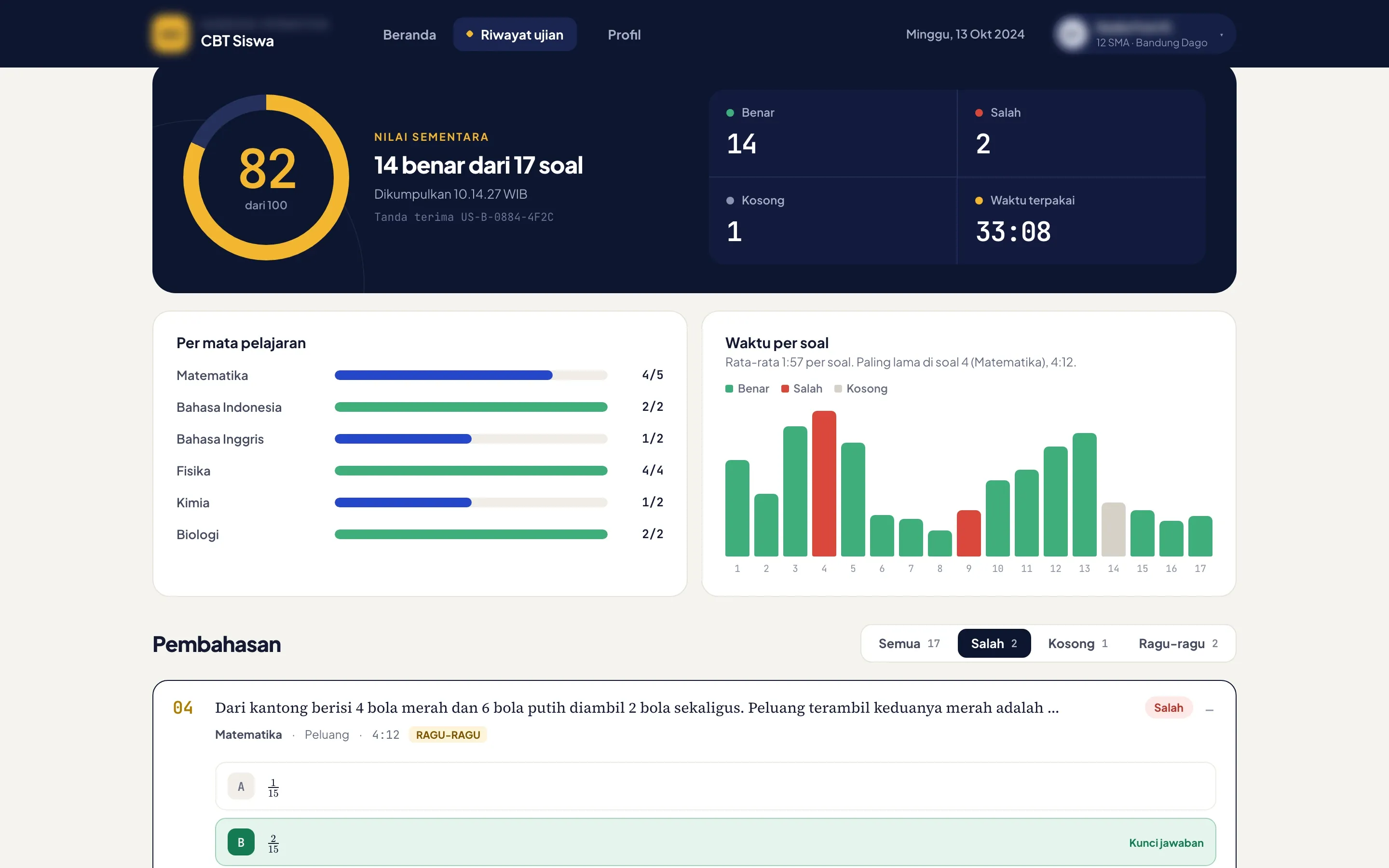Click the Kunci jawaban label
The height and width of the screenshot is (868, 1389).
pyautogui.click(x=1166, y=843)
